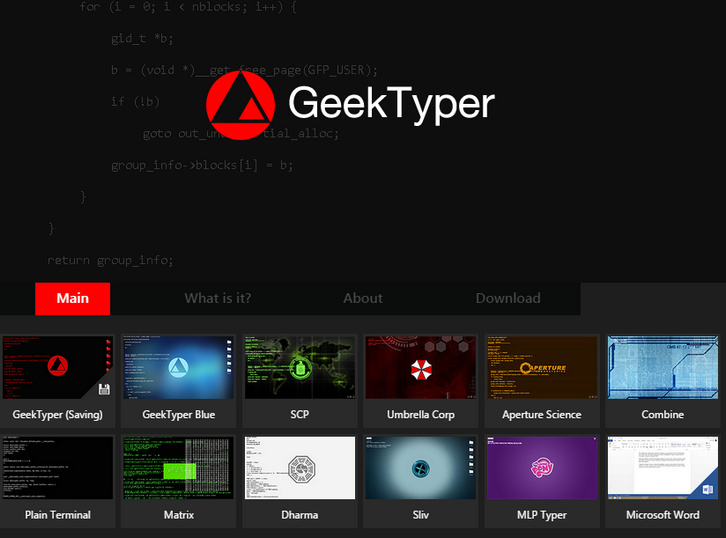Pick the green Matrix theme thumbnail
This screenshot has height=538, width=726.
point(178,467)
